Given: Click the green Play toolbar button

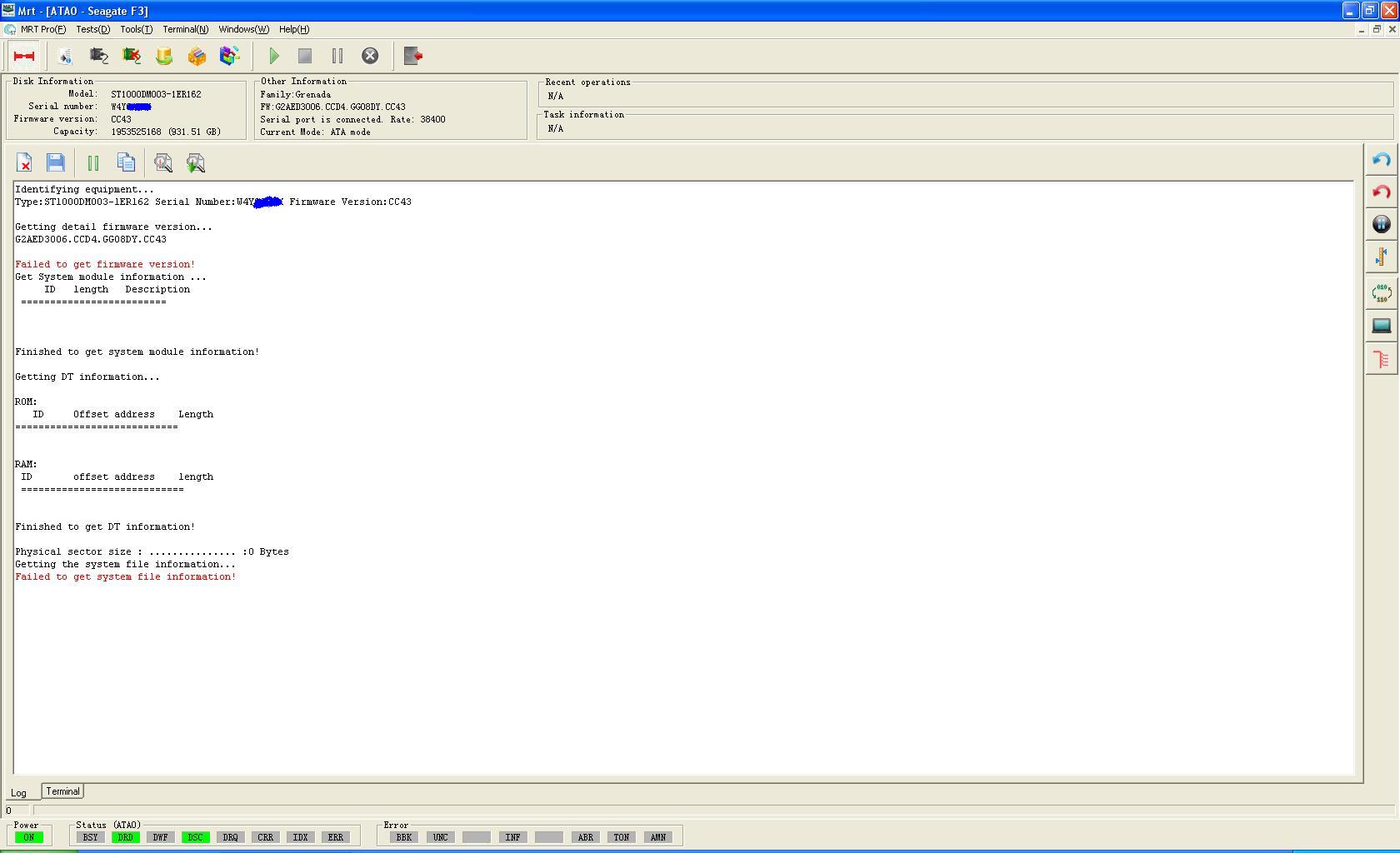Looking at the screenshot, I should 273,56.
